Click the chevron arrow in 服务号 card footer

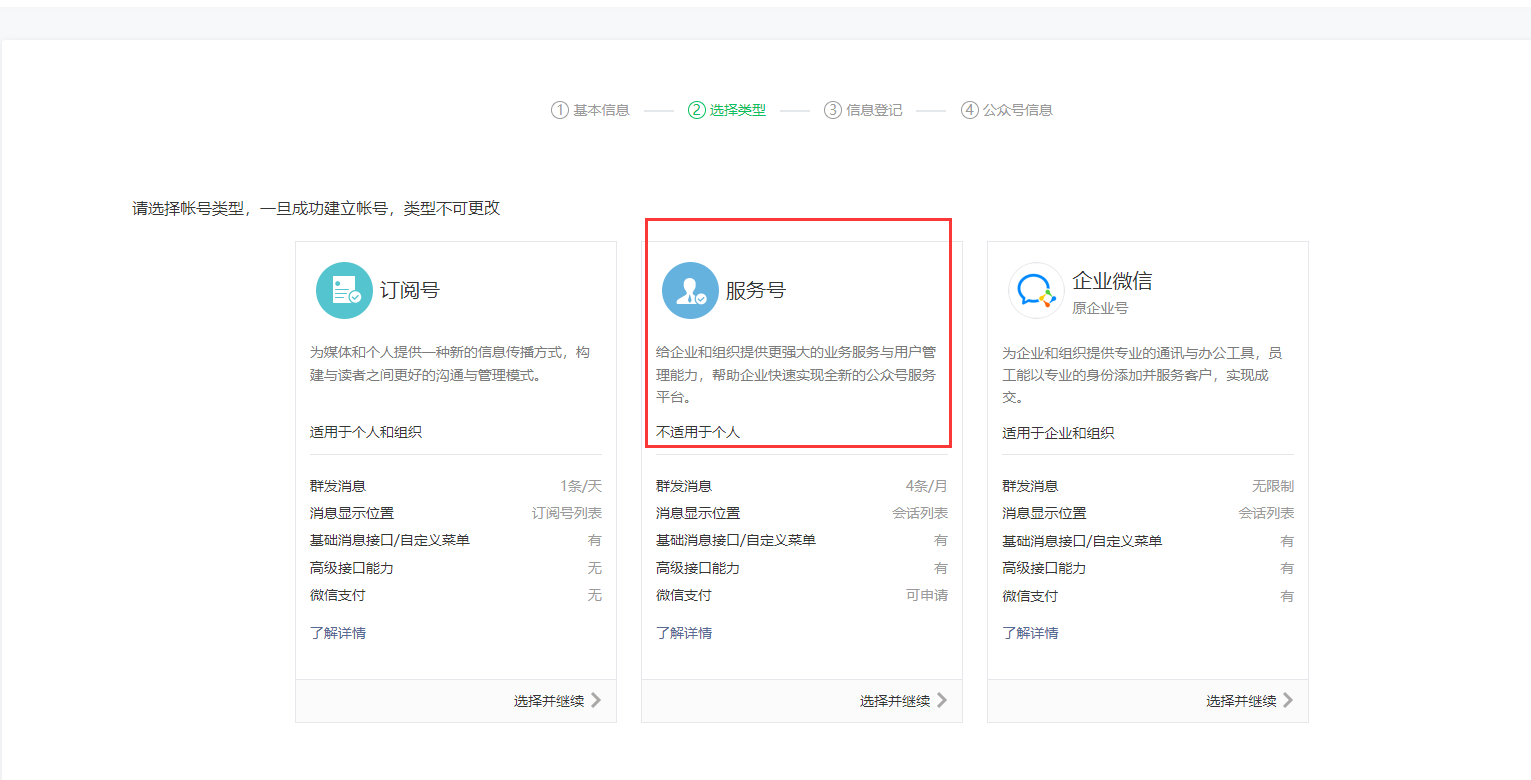pyautogui.click(x=942, y=700)
